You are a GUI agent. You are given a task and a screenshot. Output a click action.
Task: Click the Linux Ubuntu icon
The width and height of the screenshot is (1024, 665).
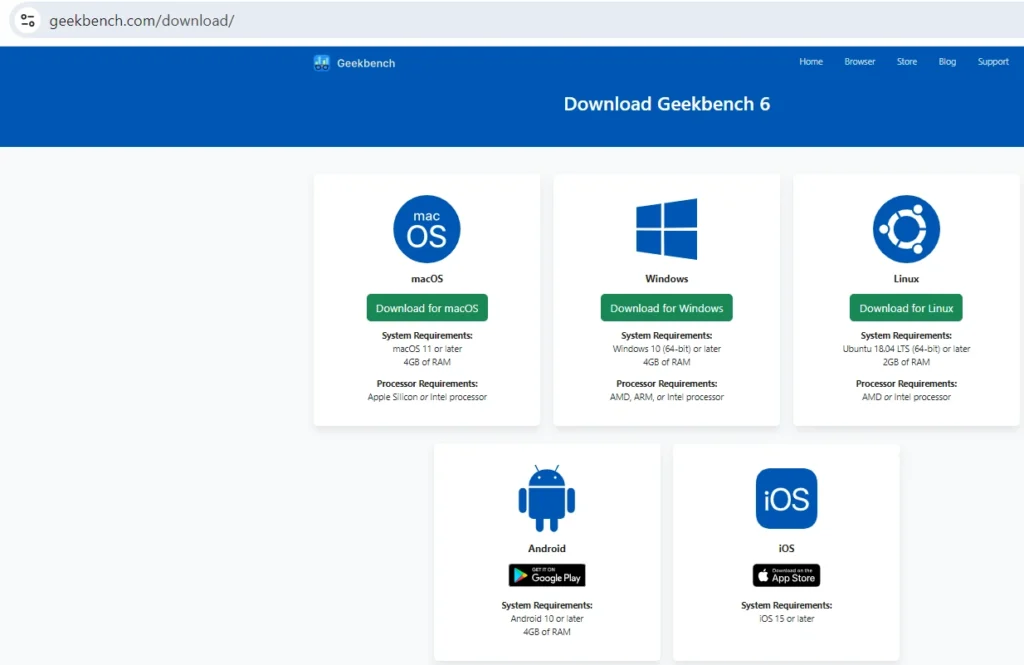(905, 229)
